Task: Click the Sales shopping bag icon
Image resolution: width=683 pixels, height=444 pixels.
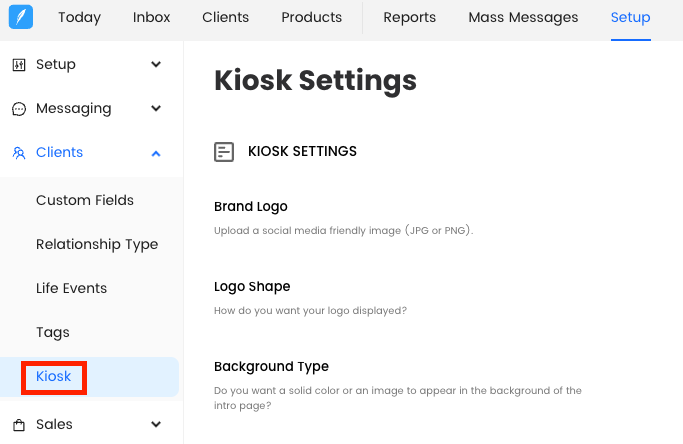Action: [19, 425]
